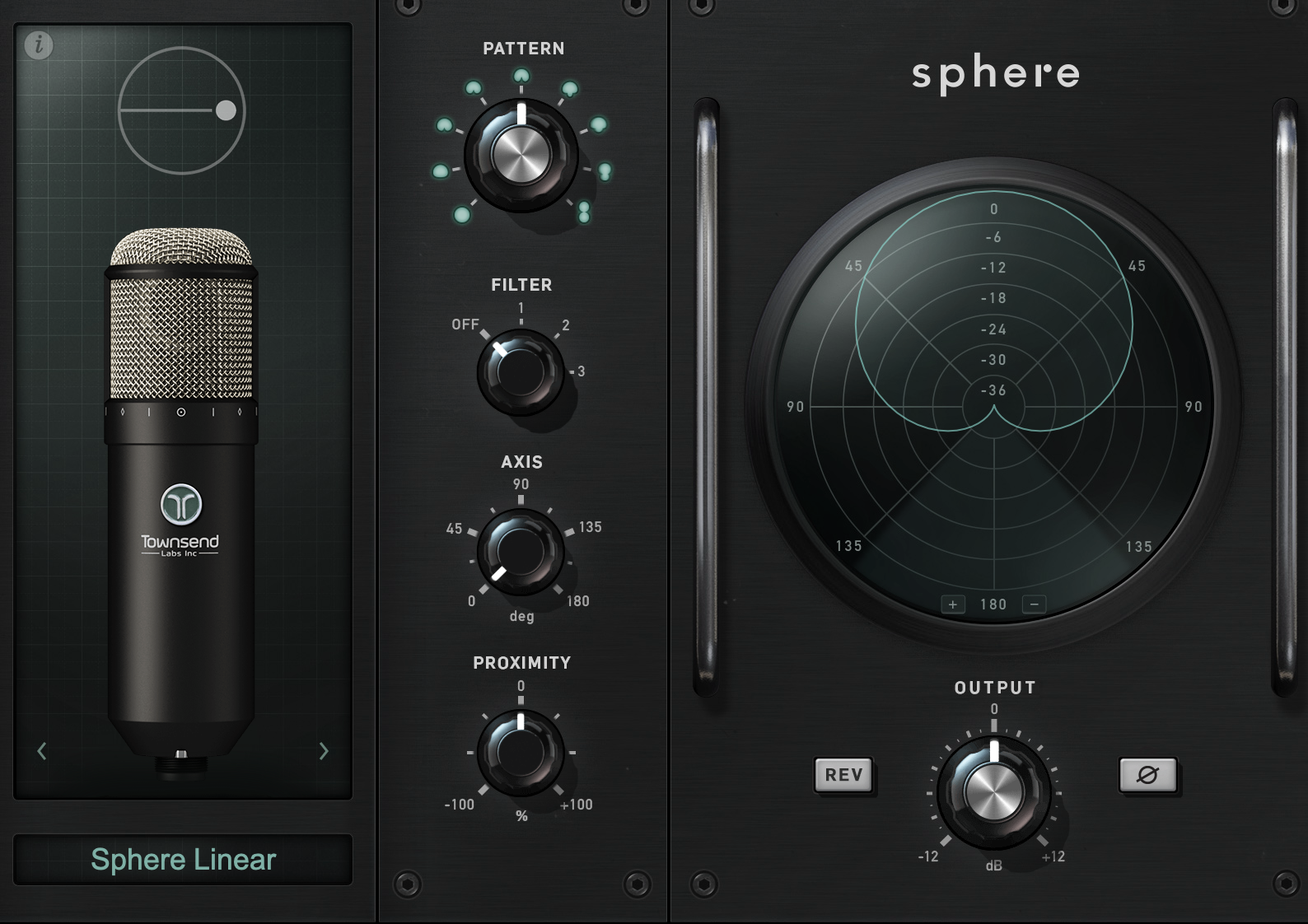Open the Sphere Linear mic model selector

point(183,859)
